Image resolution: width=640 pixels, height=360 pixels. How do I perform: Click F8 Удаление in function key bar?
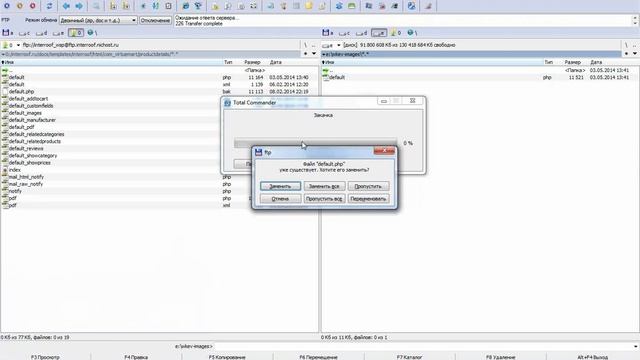pyautogui.click(x=500, y=357)
